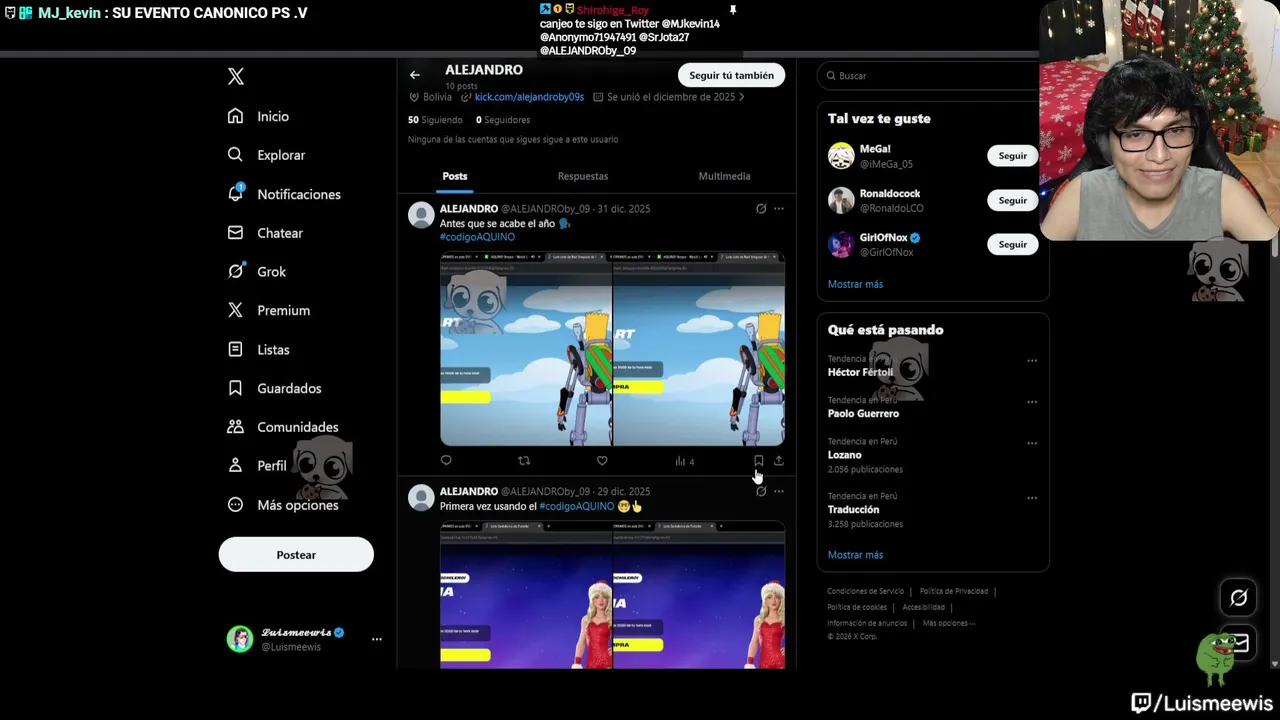The image size is (1280, 720).
Task: Open Luismeewis account switcher menu
Action: click(x=377, y=639)
